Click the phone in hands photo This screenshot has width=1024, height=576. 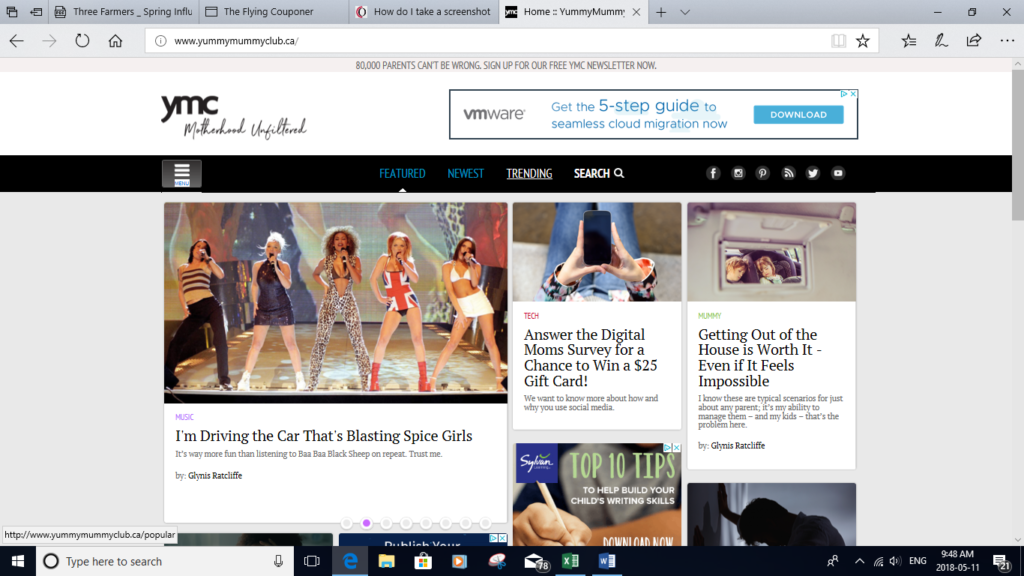tap(597, 251)
